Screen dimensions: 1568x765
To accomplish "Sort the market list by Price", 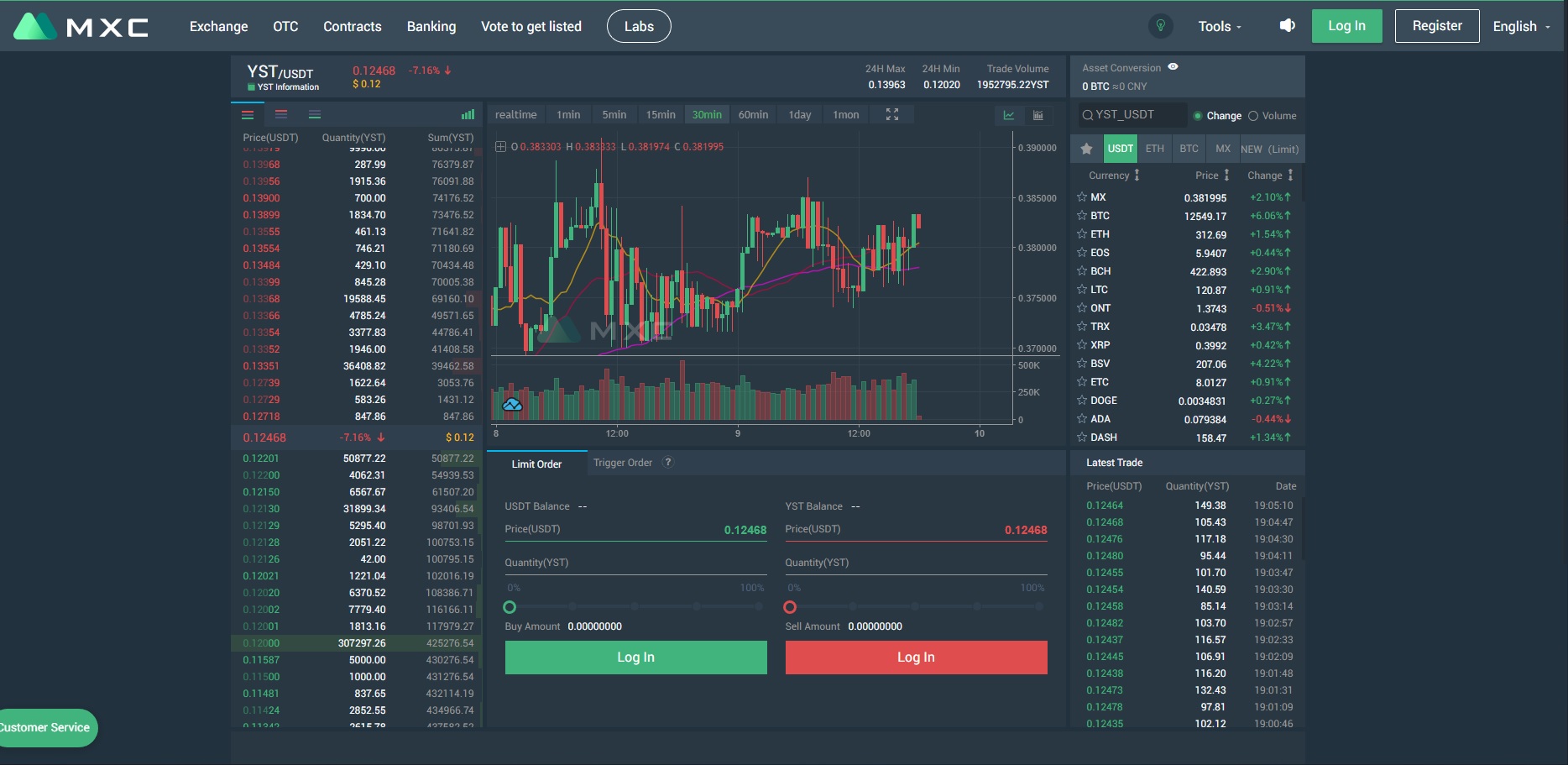I will [1212, 176].
